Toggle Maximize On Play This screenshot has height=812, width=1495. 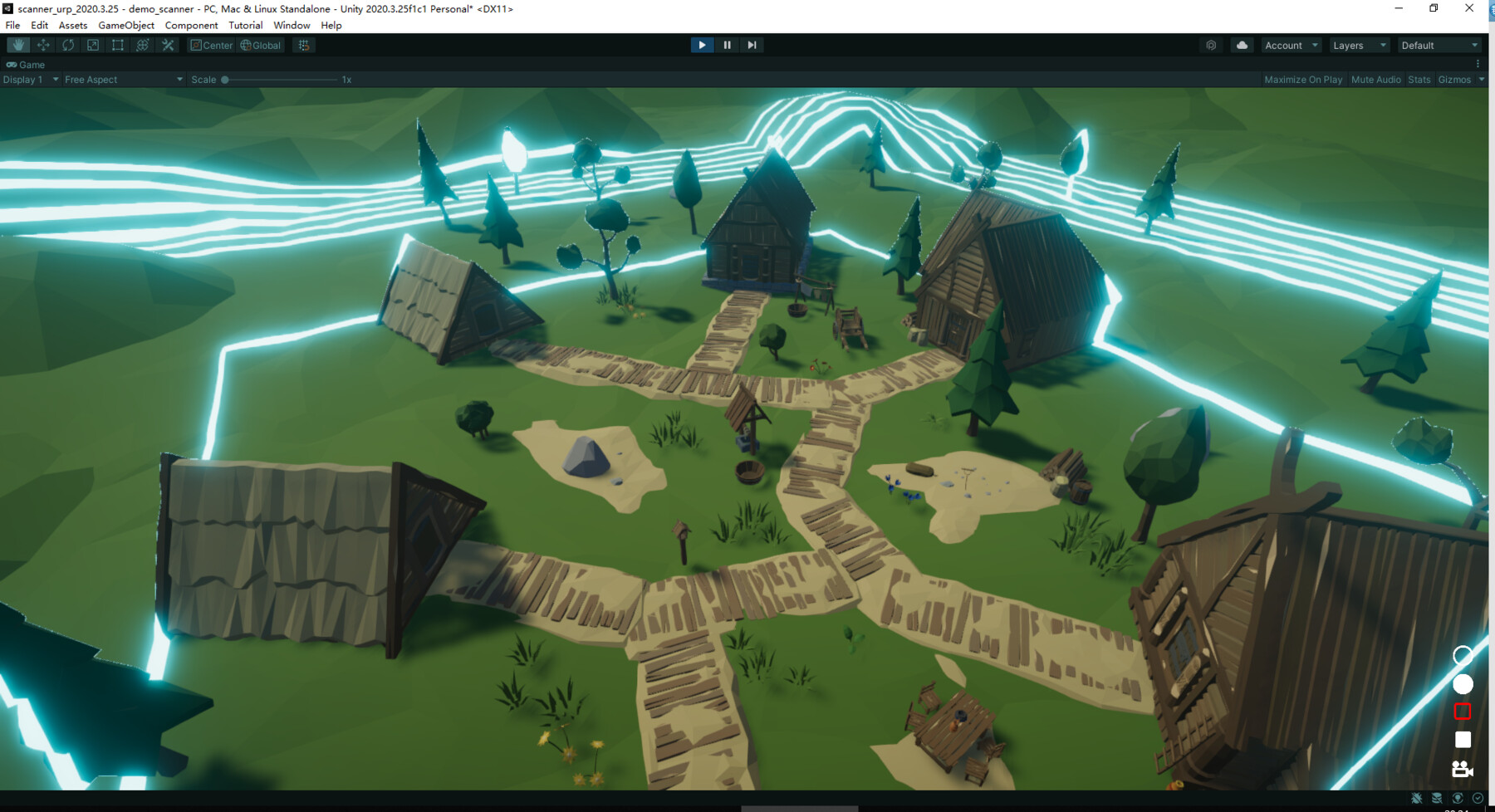click(1302, 79)
